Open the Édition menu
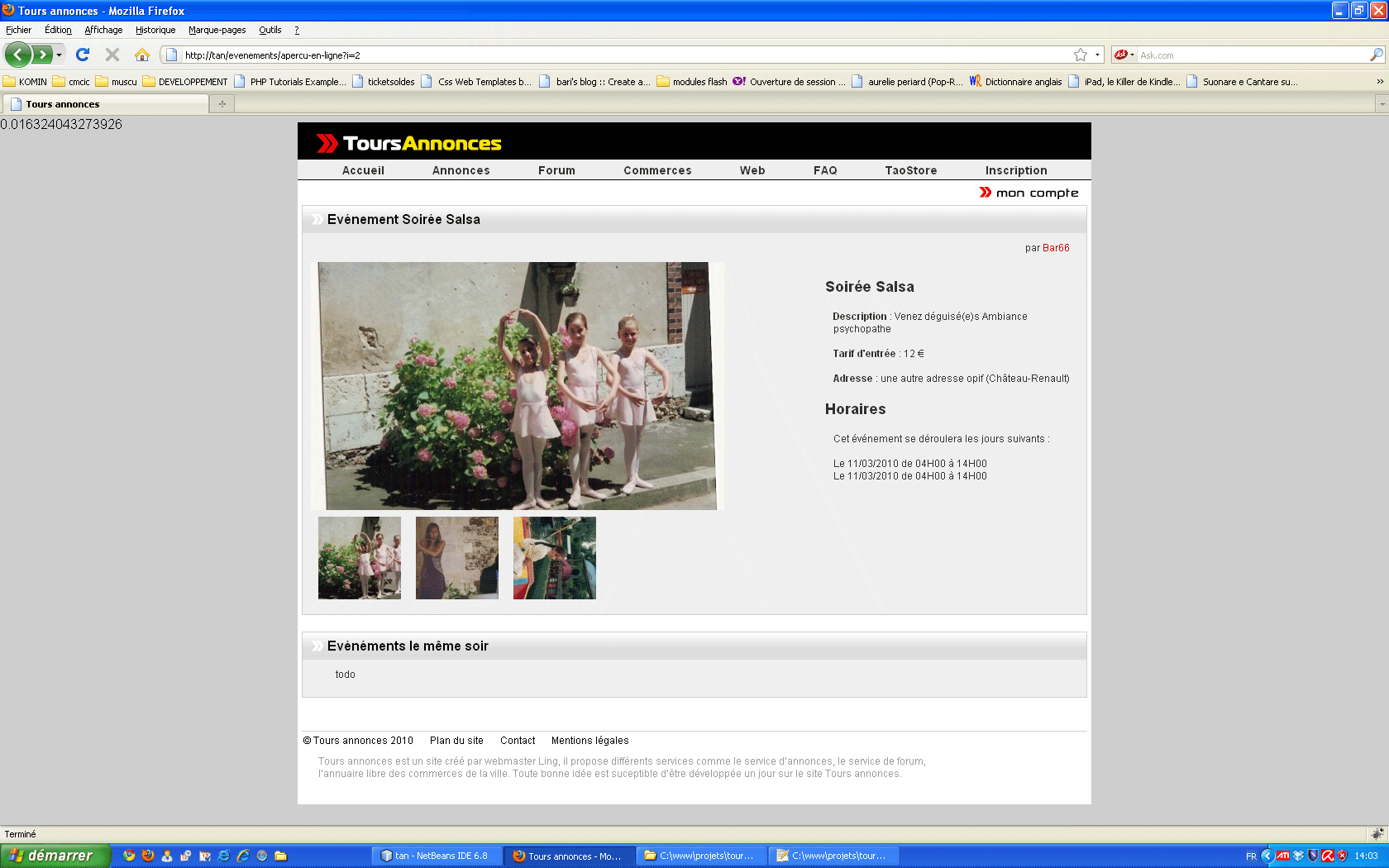Screen dimensions: 1389x868 (58, 30)
